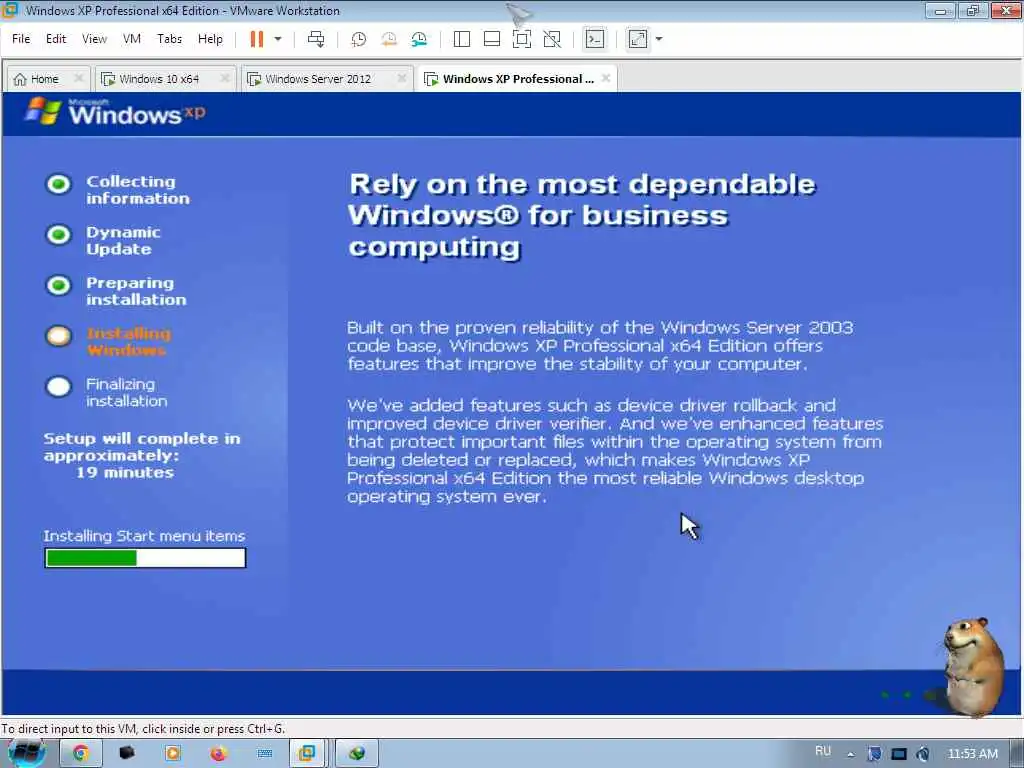
Task: Open the on-screen keyboard taskbar icon
Action: [264, 753]
